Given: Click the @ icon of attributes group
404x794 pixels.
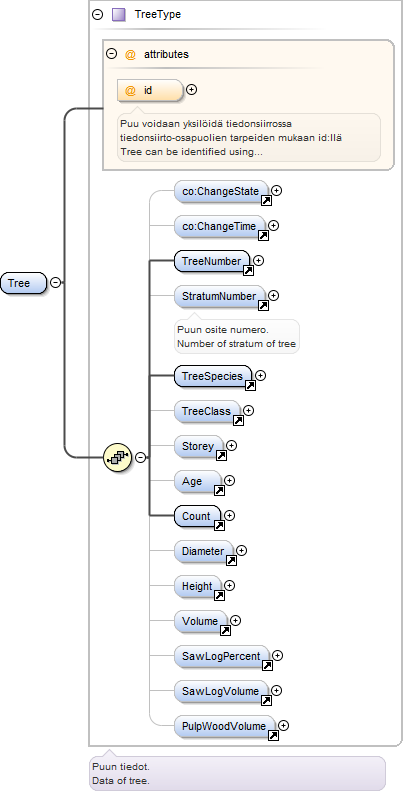Looking at the screenshot, I should 130,54.
